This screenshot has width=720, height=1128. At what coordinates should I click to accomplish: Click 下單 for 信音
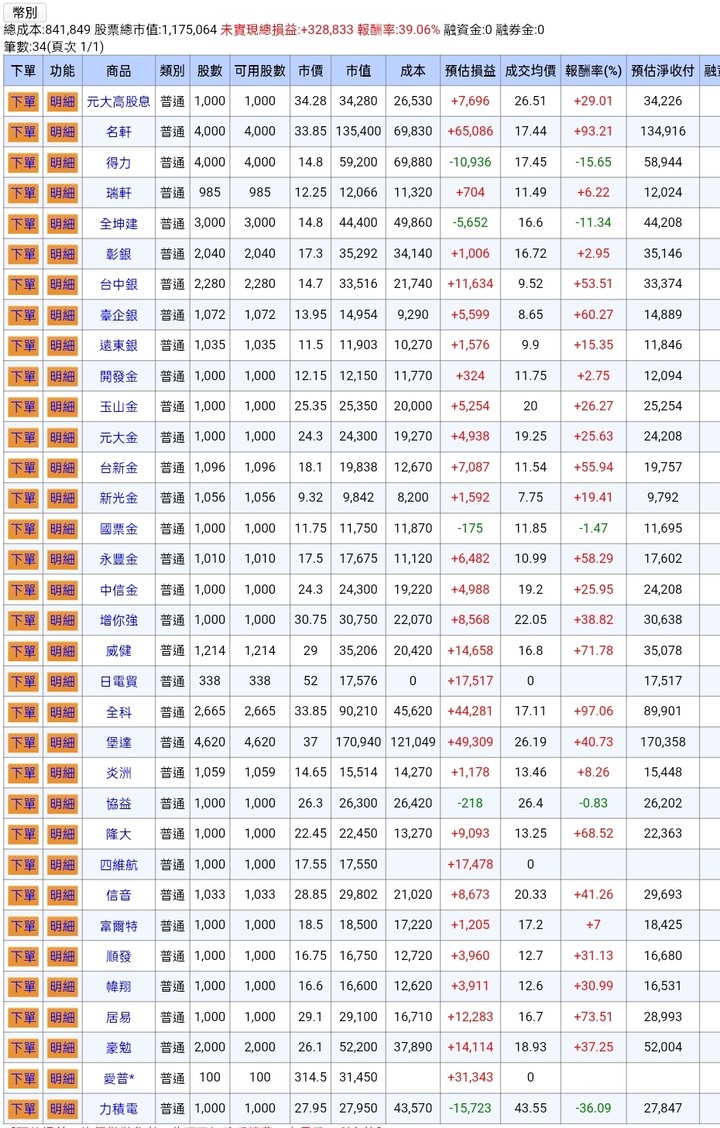[23, 895]
